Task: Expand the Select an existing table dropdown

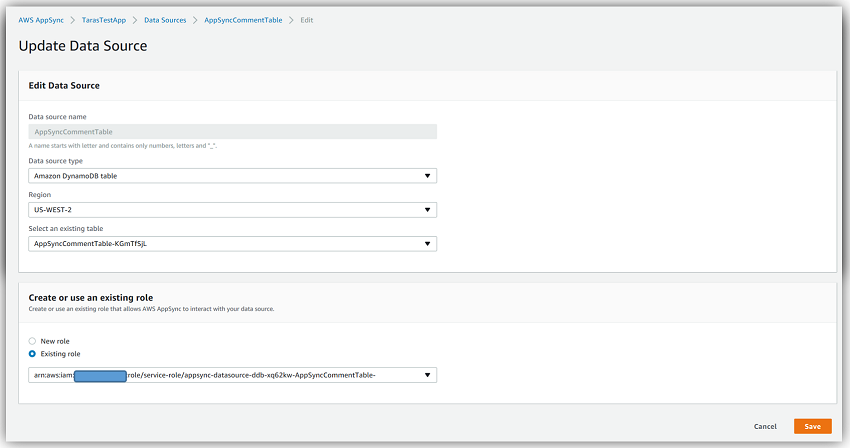Action: pyautogui.click(x=232, y=244)
